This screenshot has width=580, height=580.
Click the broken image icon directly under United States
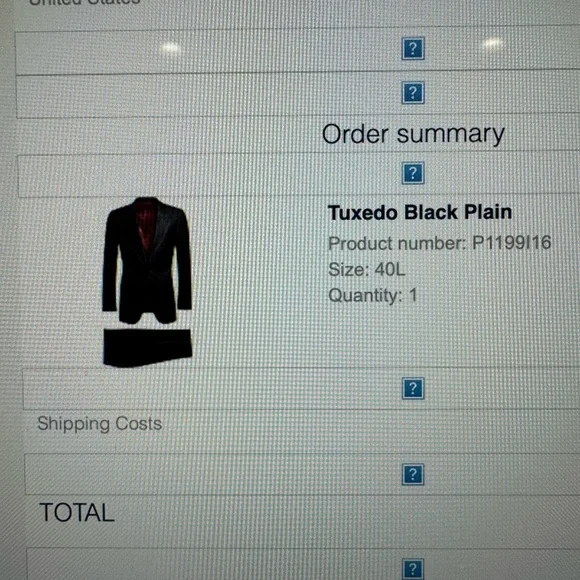click(413, 48)
